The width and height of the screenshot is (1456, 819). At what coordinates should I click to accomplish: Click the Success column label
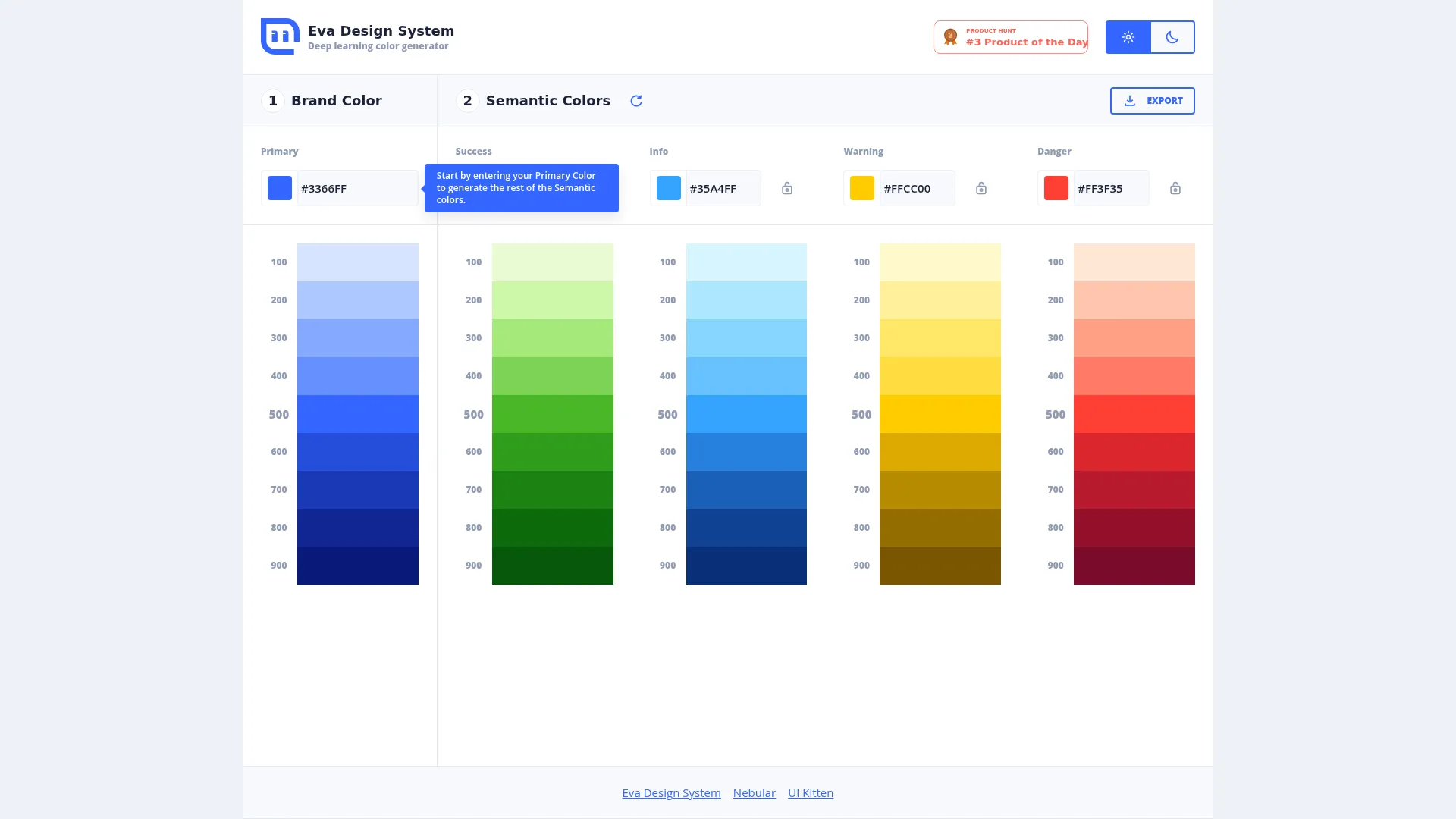tap(474, 152)
